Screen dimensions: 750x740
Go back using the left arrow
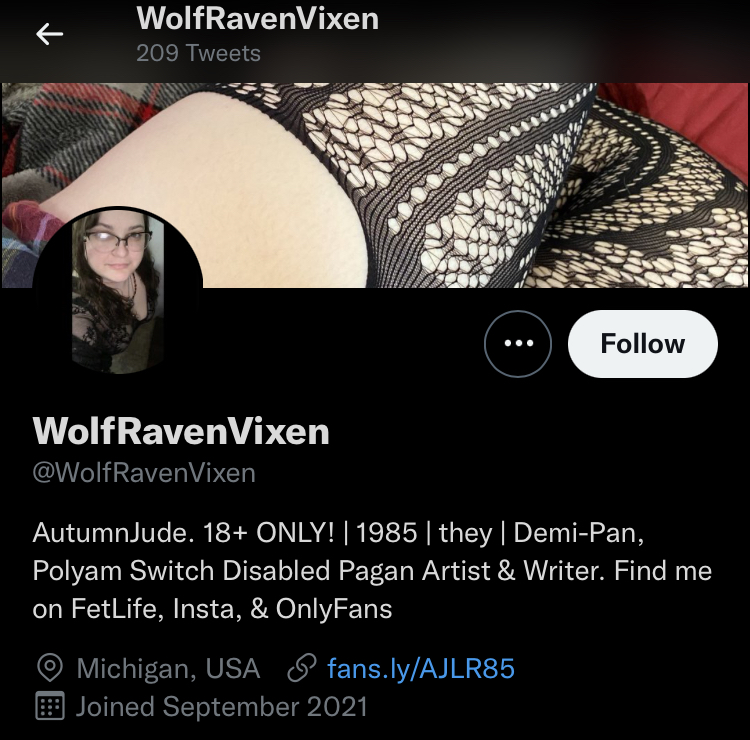click(49, 34)
